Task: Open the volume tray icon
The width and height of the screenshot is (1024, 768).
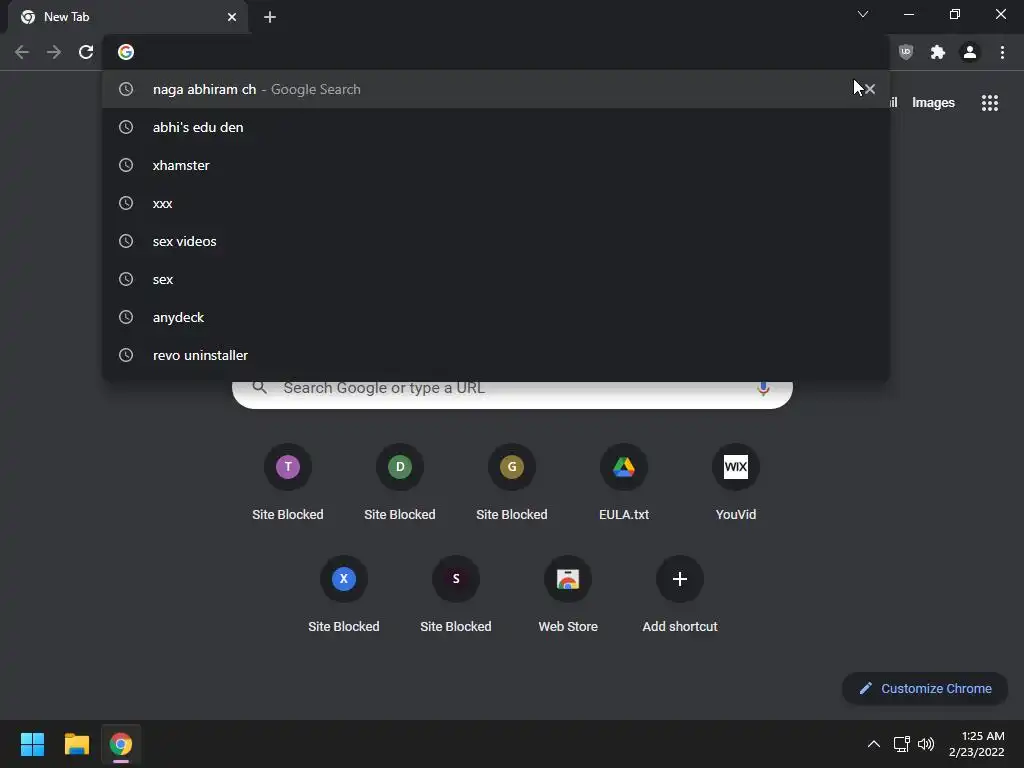Action: pyautogui.click(x=926, y=744)
